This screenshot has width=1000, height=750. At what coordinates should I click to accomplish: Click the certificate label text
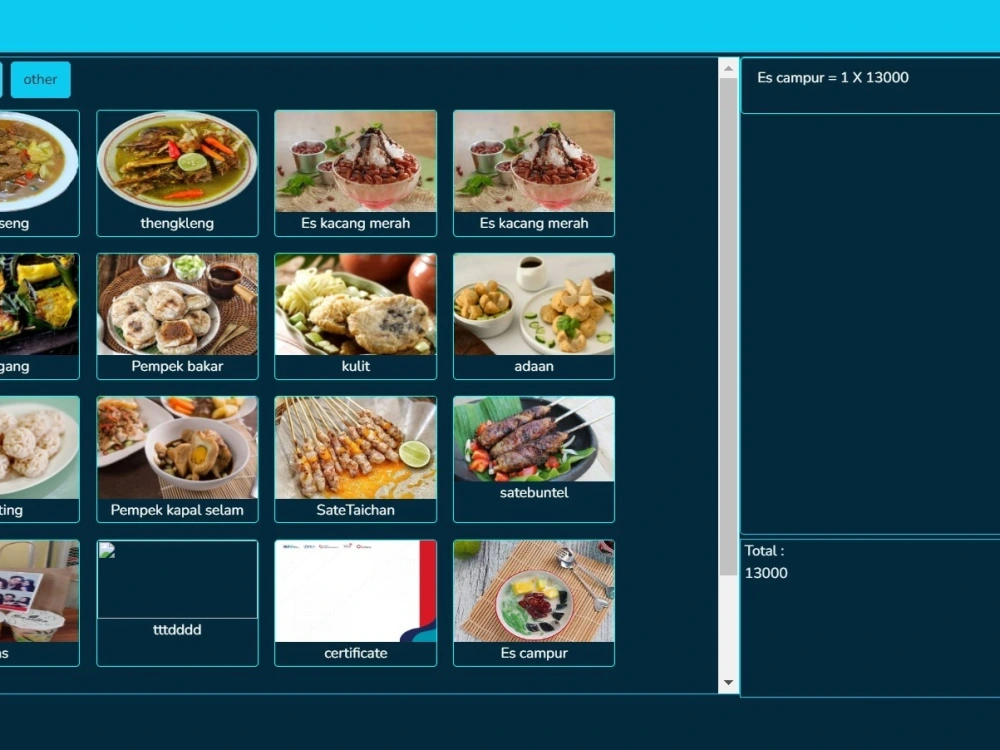pyautogui.click(x=355, y=653)
